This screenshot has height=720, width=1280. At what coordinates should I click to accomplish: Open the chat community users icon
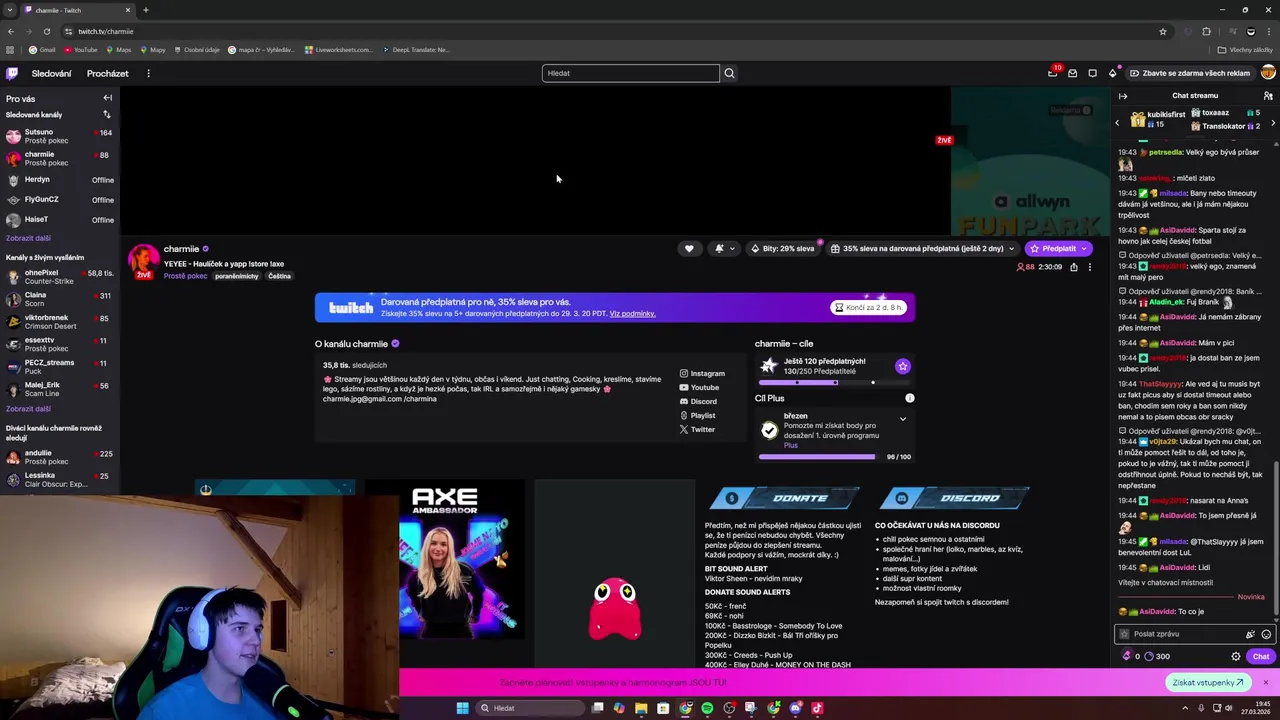tap(1268, 96)
